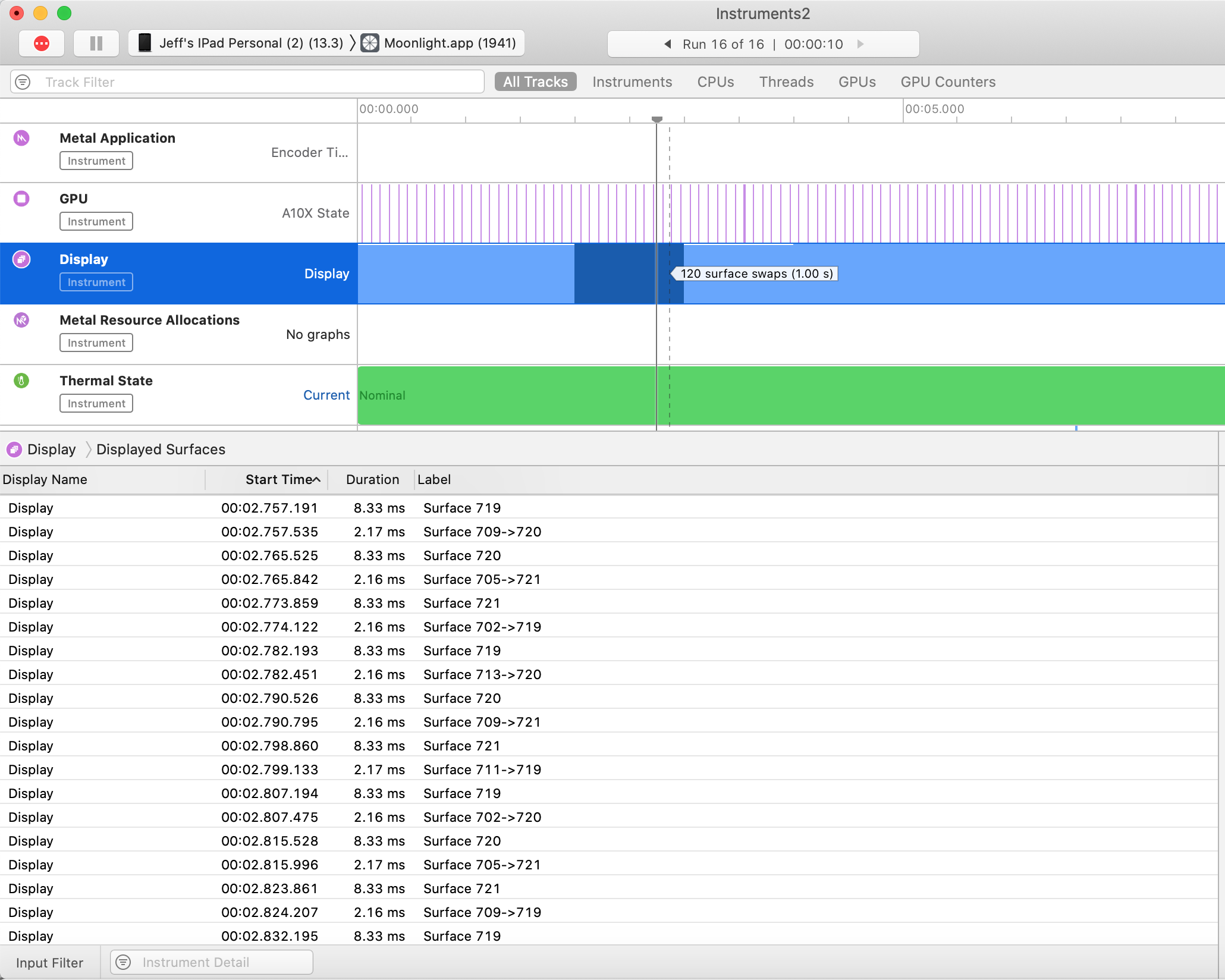This screenshot has width=1225, height=980.
Task: Sort by the Start Time column header
Action: coord(267,480)
